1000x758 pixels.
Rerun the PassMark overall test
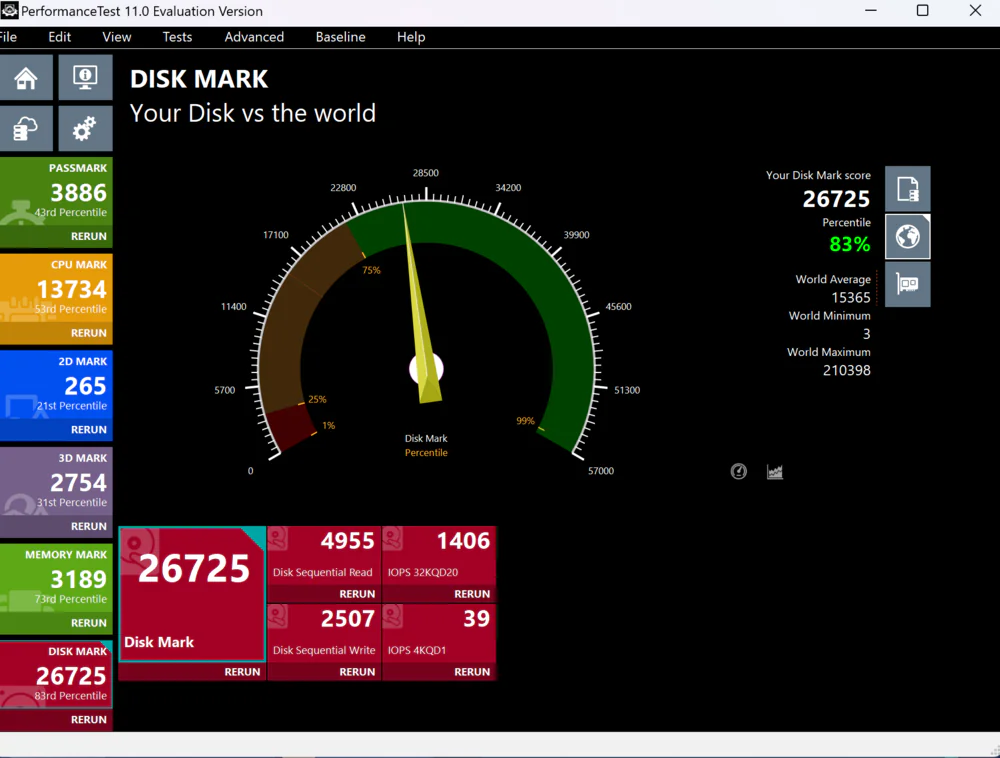point(89,236)
